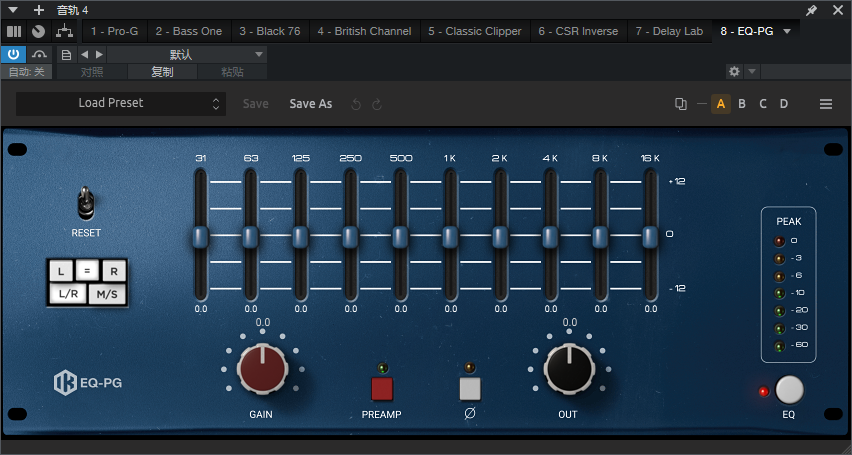Select the L channel button
Screen dimensions: 852x455
61,270
